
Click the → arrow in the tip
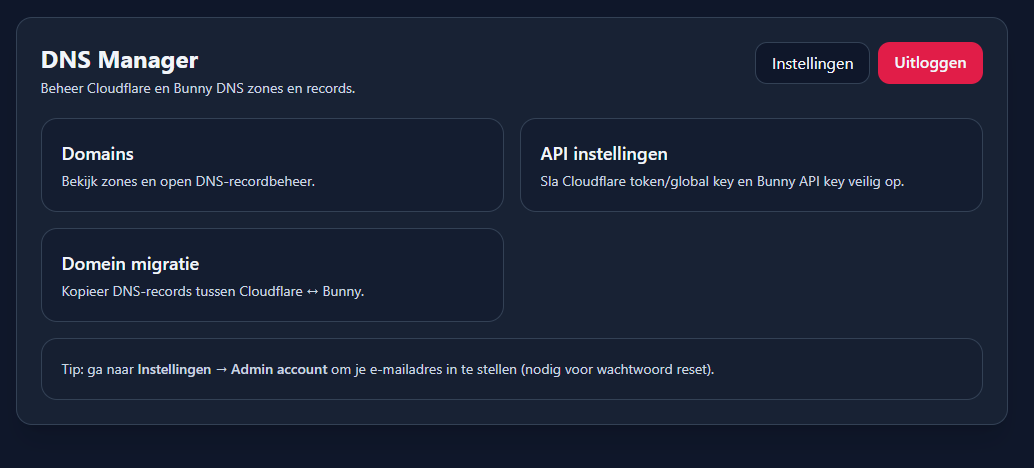pyautogui.click(x=221, y=369)
